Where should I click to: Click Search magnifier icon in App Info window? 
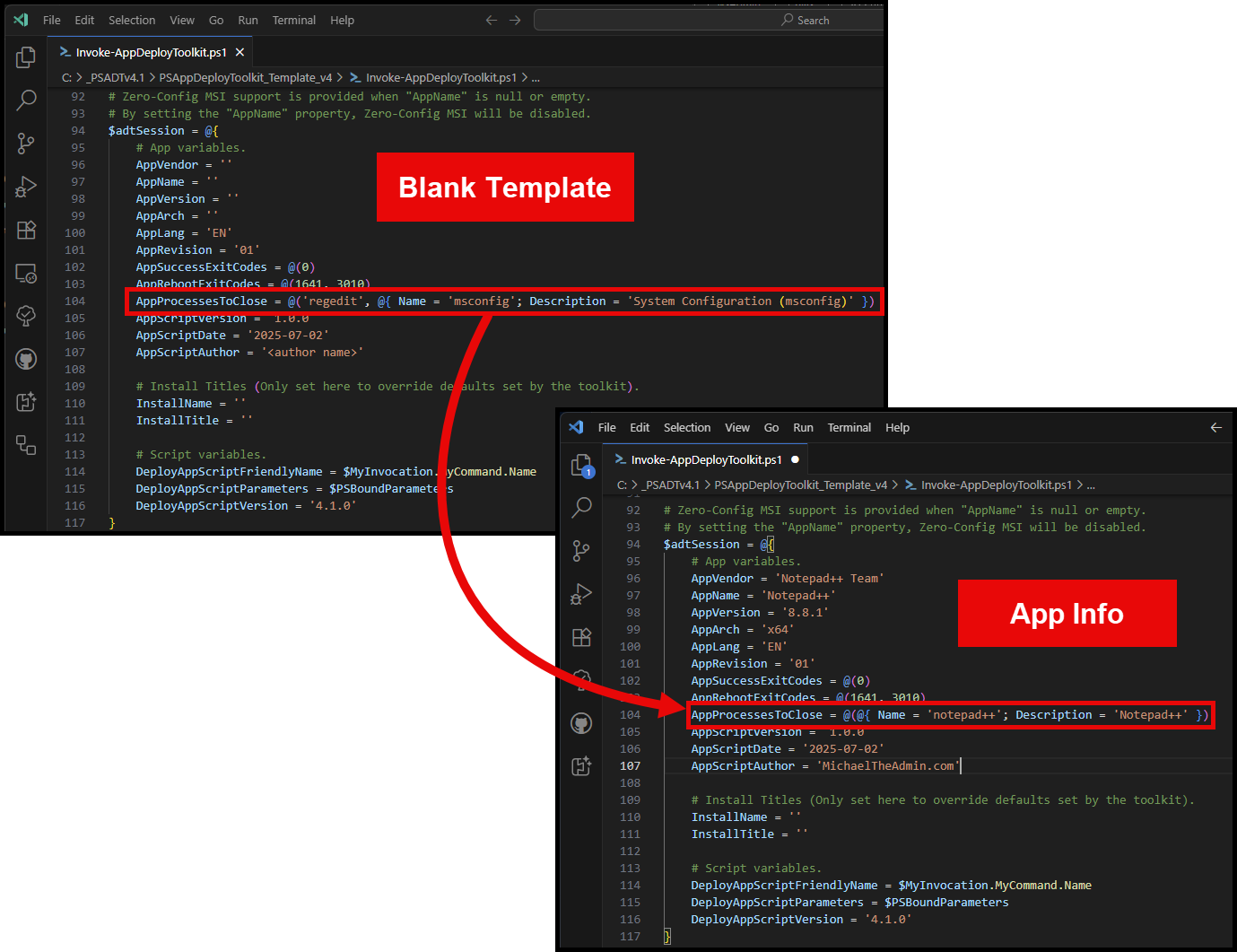(x=581, y=507)
